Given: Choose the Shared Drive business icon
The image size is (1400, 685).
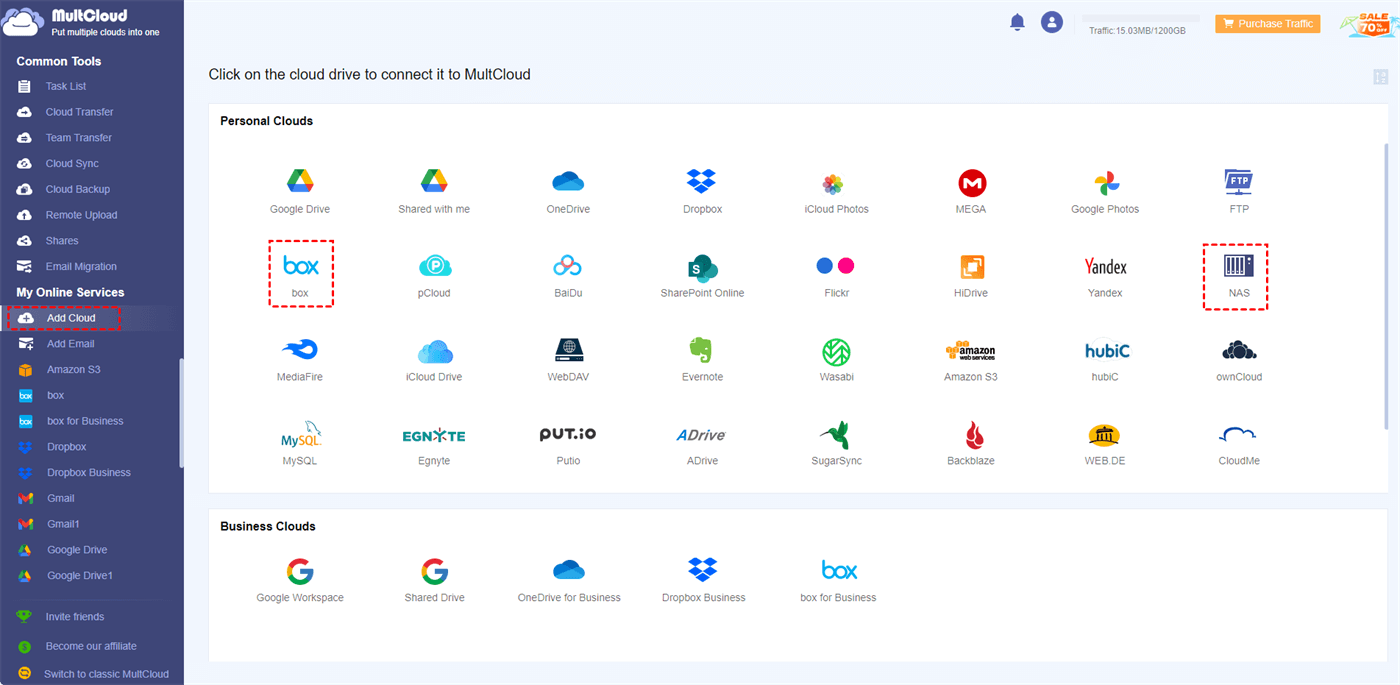Looking at the screenshot, I should (x=434, y=571).
